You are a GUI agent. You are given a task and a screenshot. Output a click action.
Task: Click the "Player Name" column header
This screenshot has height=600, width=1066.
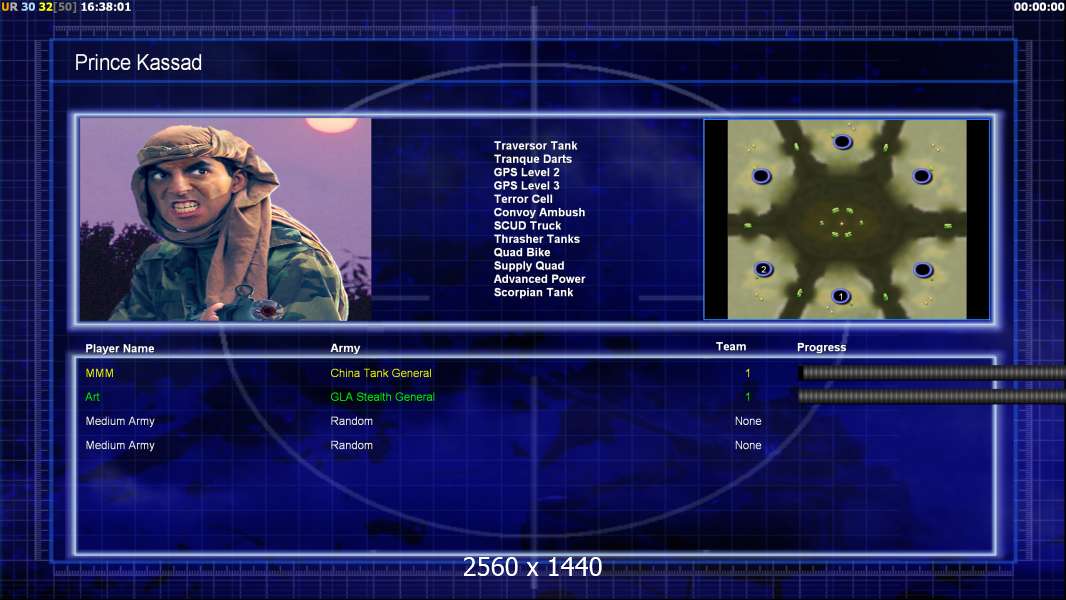coord(120,349)
